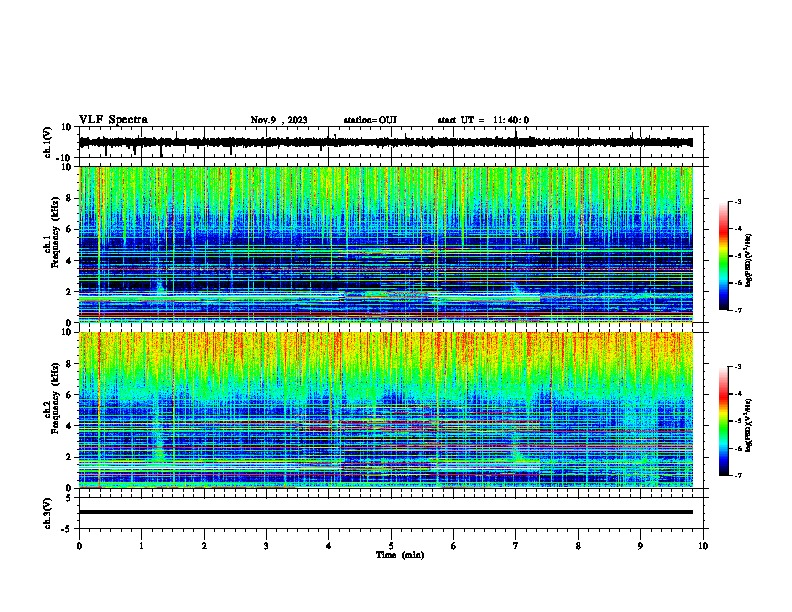Click the "4" tick on ch.1 frequency axis
Screen dimensions: 792x612
point(69,261)
